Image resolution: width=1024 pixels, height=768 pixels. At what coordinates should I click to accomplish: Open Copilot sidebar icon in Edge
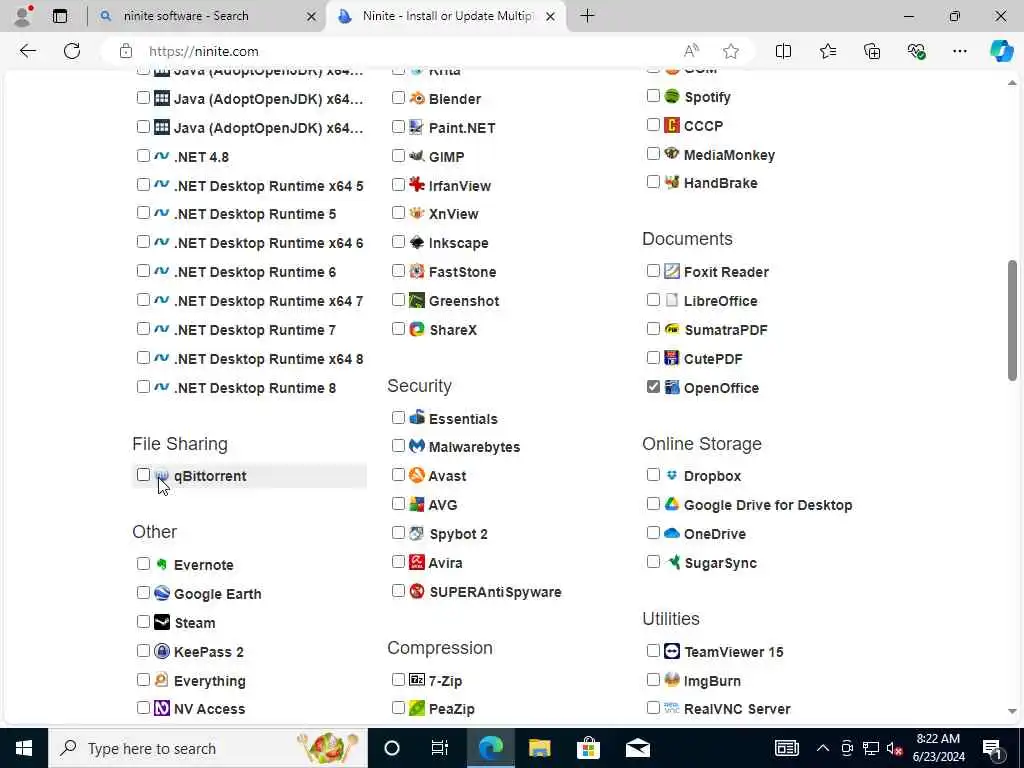[x=1000, y=51]
